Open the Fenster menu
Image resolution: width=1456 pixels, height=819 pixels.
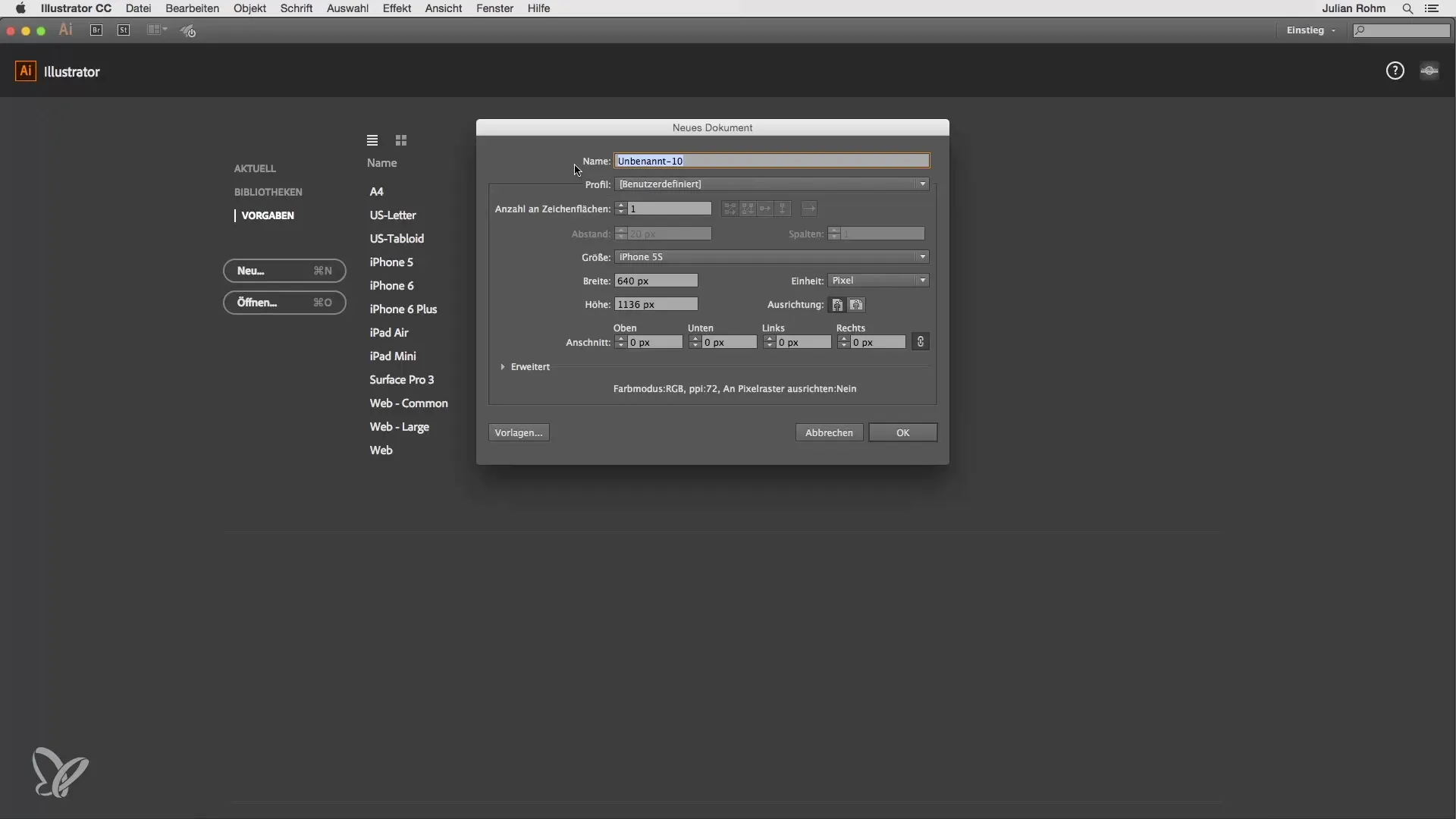(494, 8)
